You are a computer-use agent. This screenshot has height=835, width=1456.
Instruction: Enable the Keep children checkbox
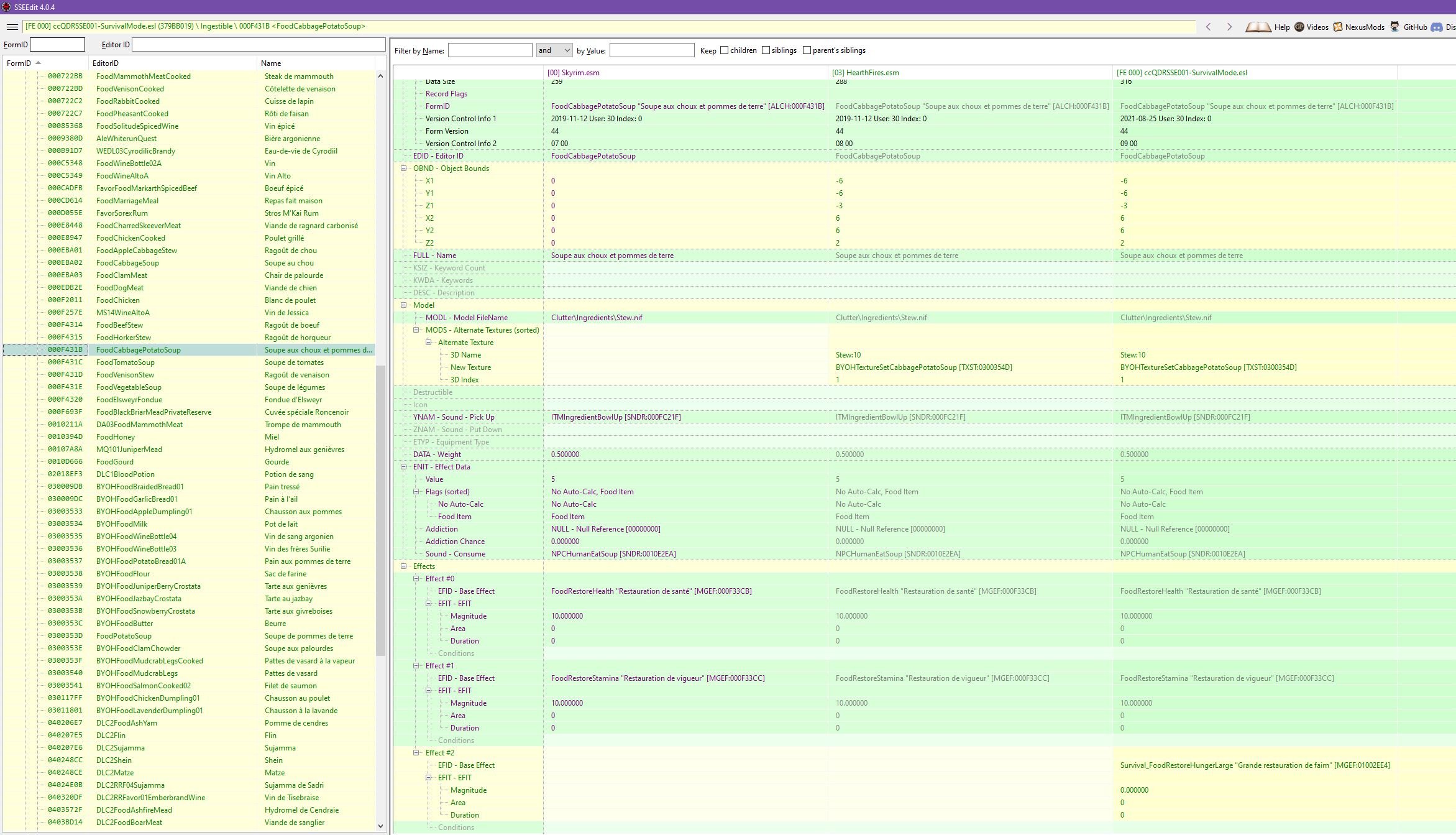point(724,50)
